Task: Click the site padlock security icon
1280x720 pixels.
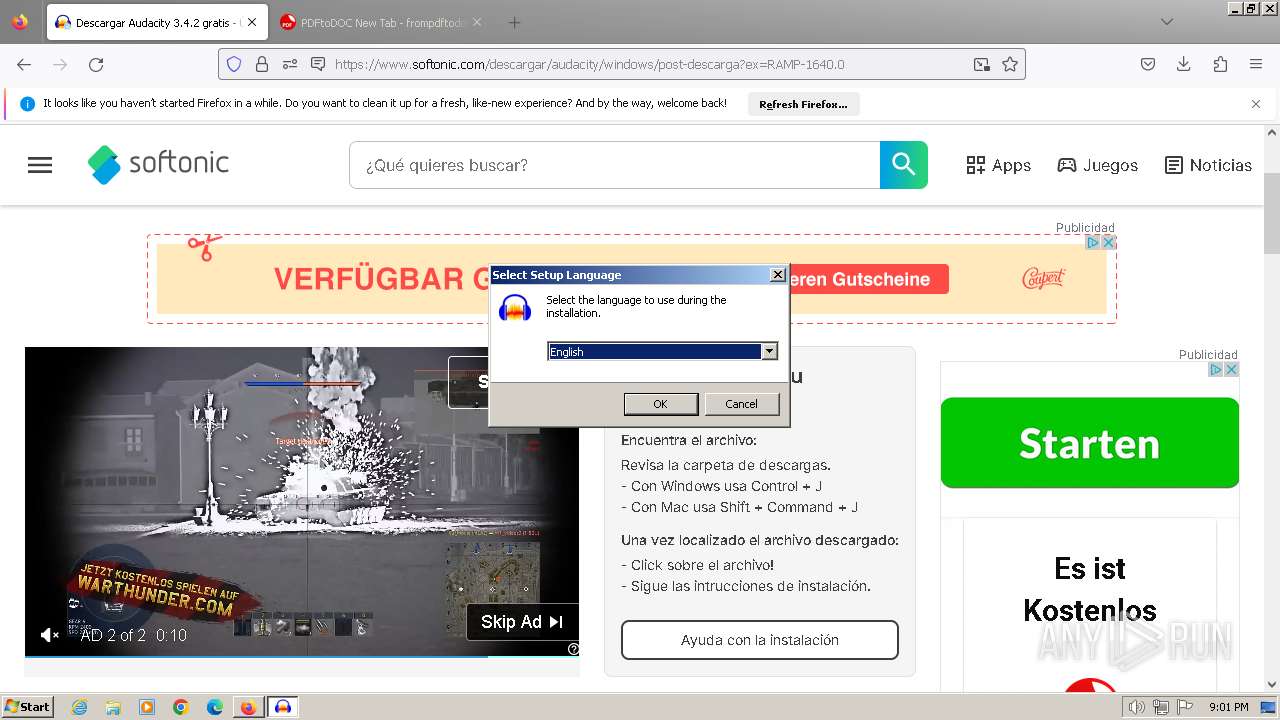Action: point(262,64)
